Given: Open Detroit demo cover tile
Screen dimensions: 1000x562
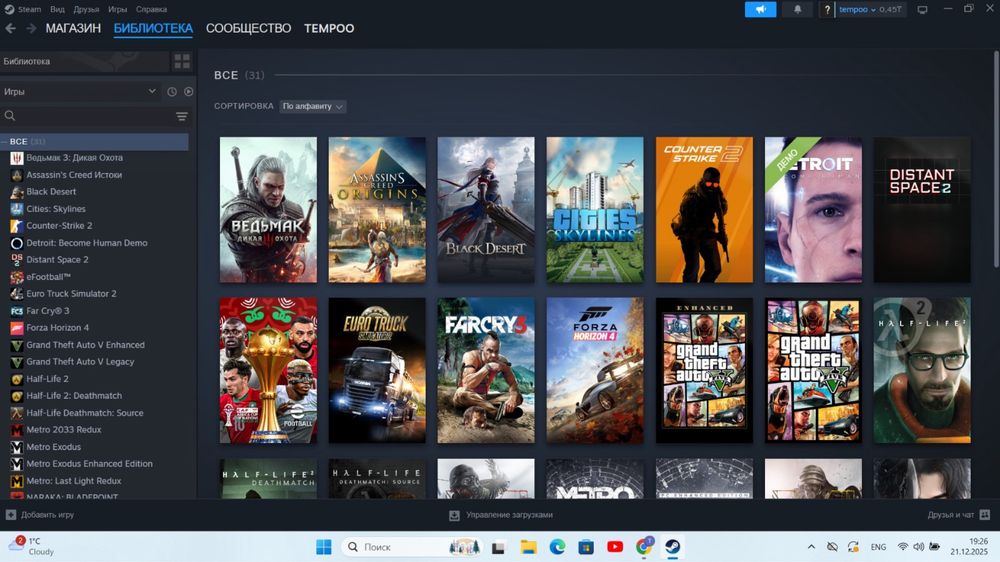Looking at the screenshot, I should (813, 210).
